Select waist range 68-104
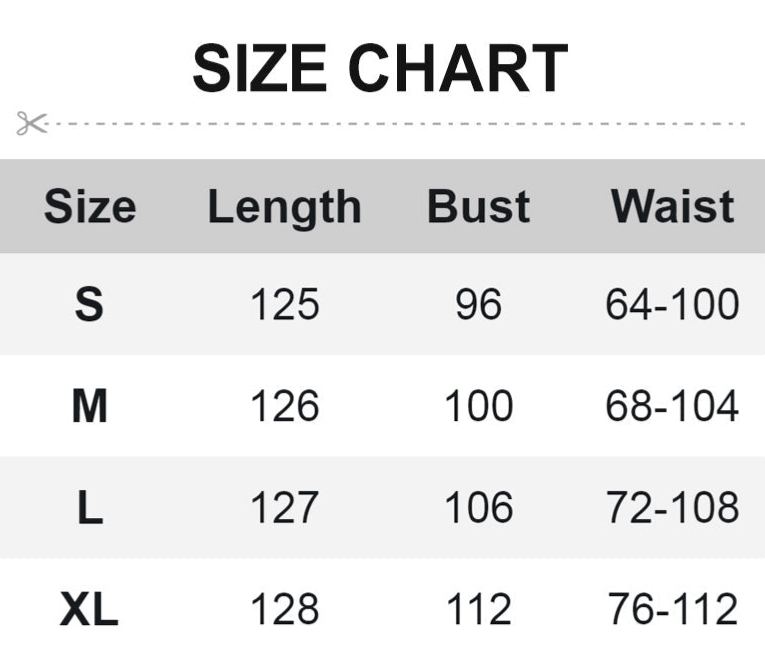765x658 pixels. (x=672, y=406)
